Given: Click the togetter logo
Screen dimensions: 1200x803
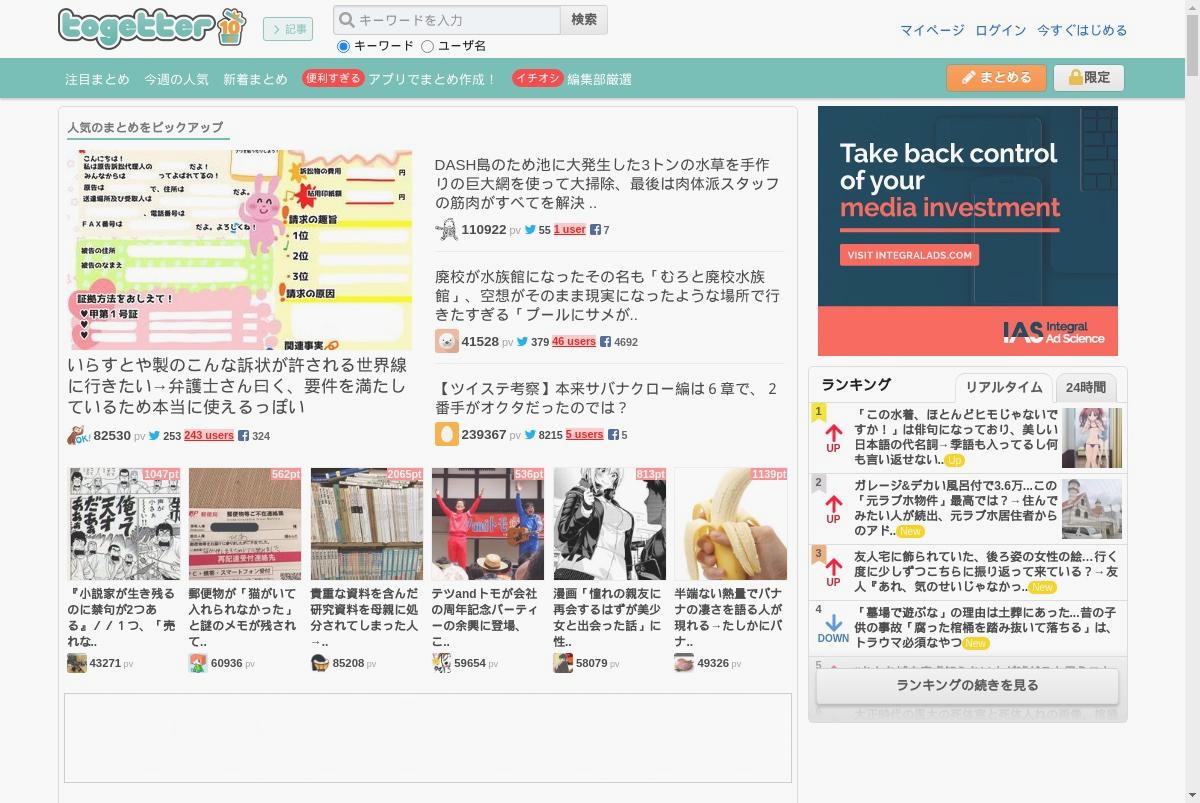Looking at the screenshot, I should (151, 27).
